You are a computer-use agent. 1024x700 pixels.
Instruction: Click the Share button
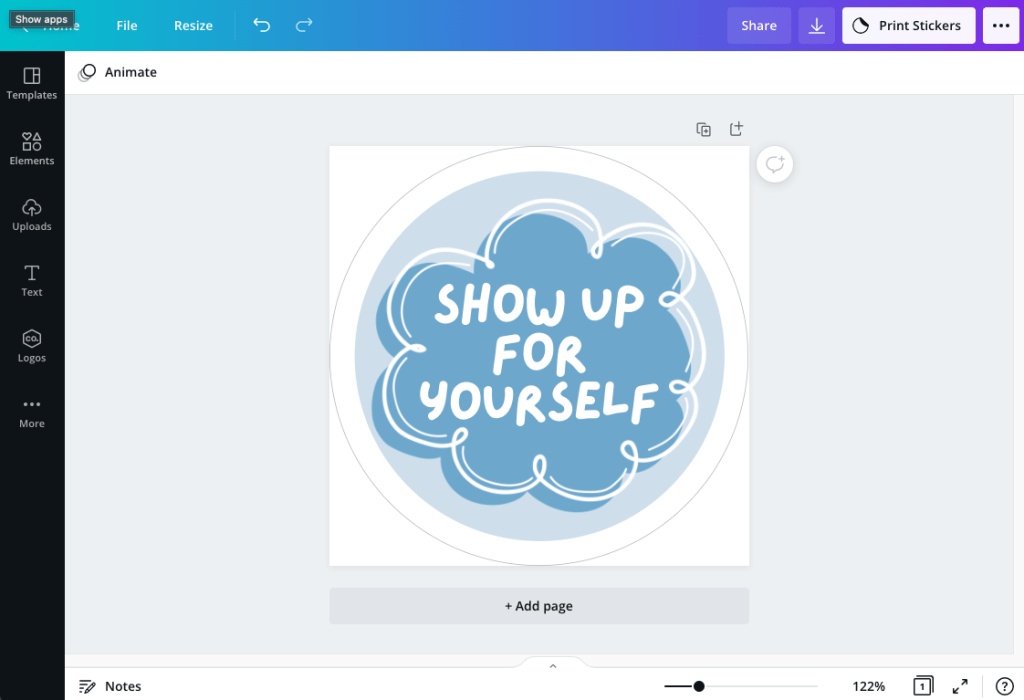tap(758, 26)
